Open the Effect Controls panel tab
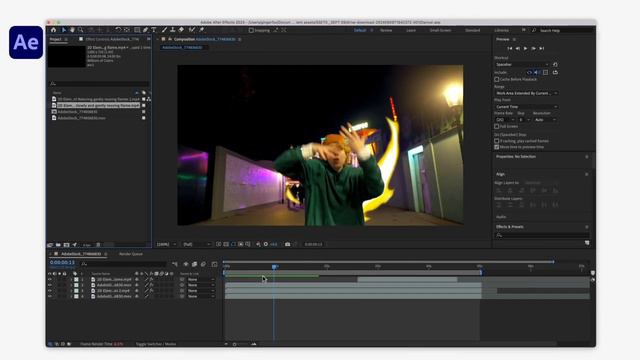 (112, 40)
